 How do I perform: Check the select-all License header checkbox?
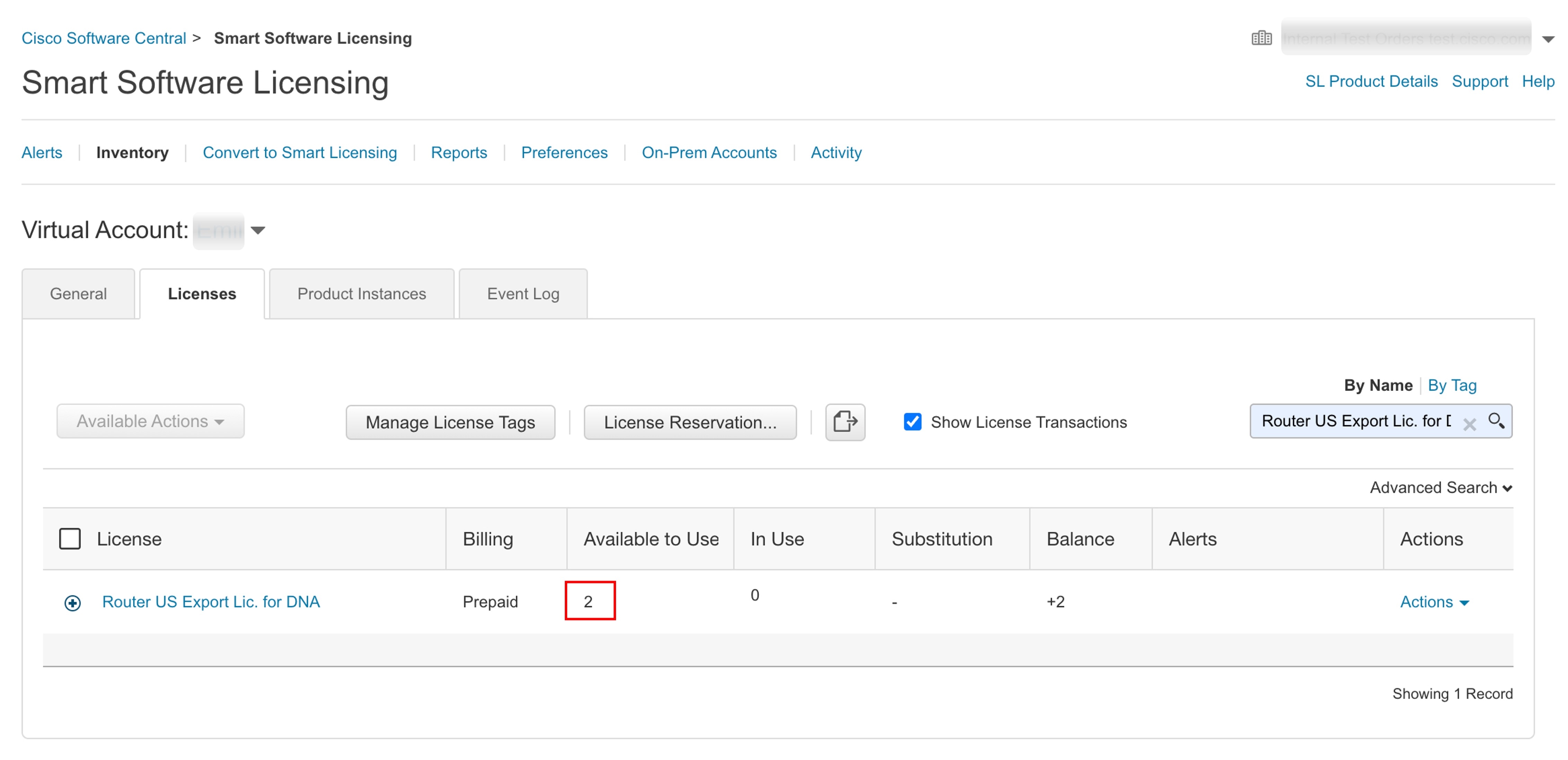70,538
